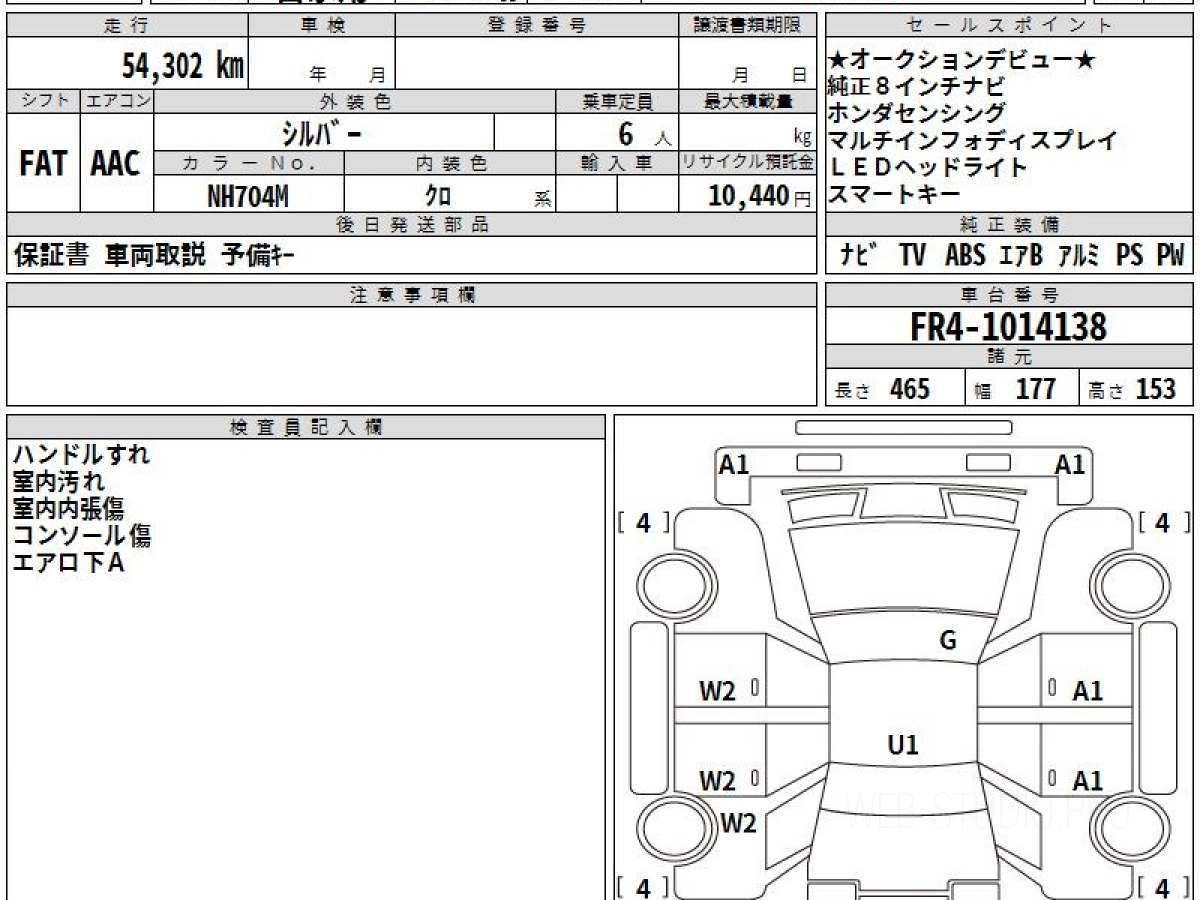
Task: Click the エアB equipment entry
Action: (1020, 256)
